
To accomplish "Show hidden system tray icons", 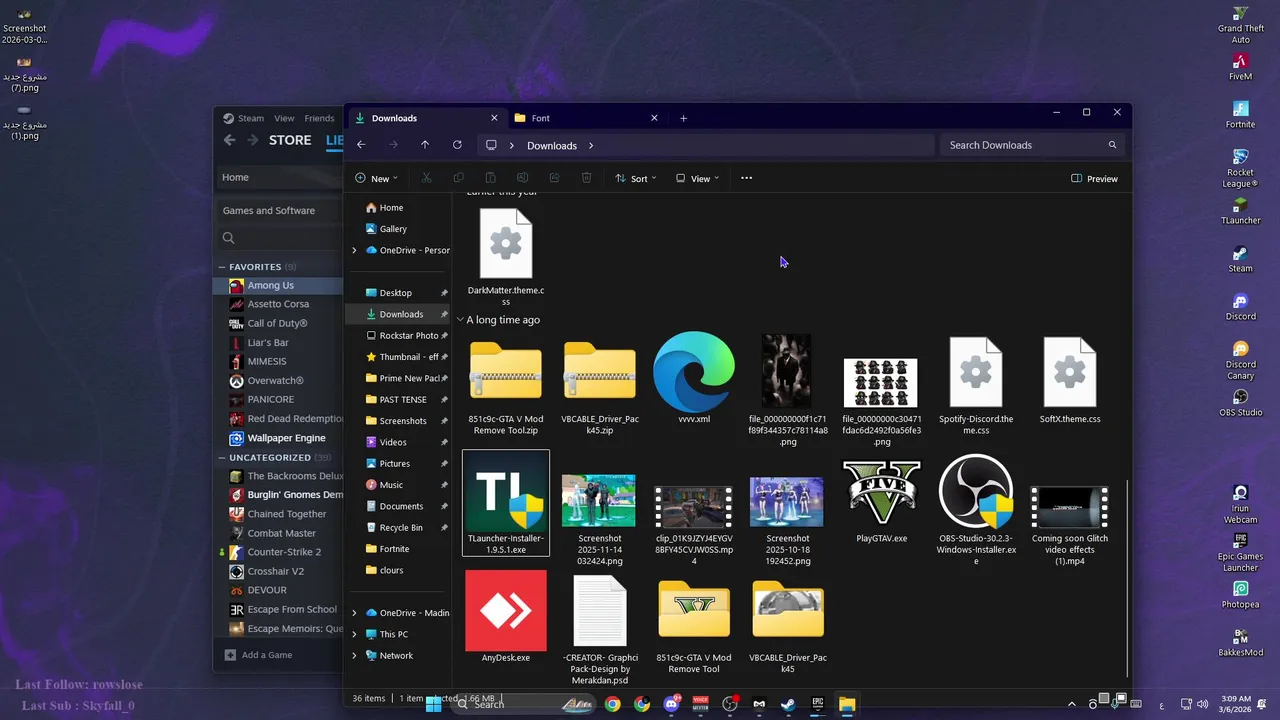I will coord(1072,704).
